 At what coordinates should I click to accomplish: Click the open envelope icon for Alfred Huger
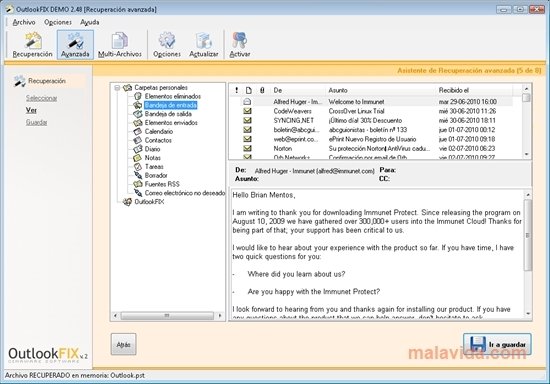point(247,102)
